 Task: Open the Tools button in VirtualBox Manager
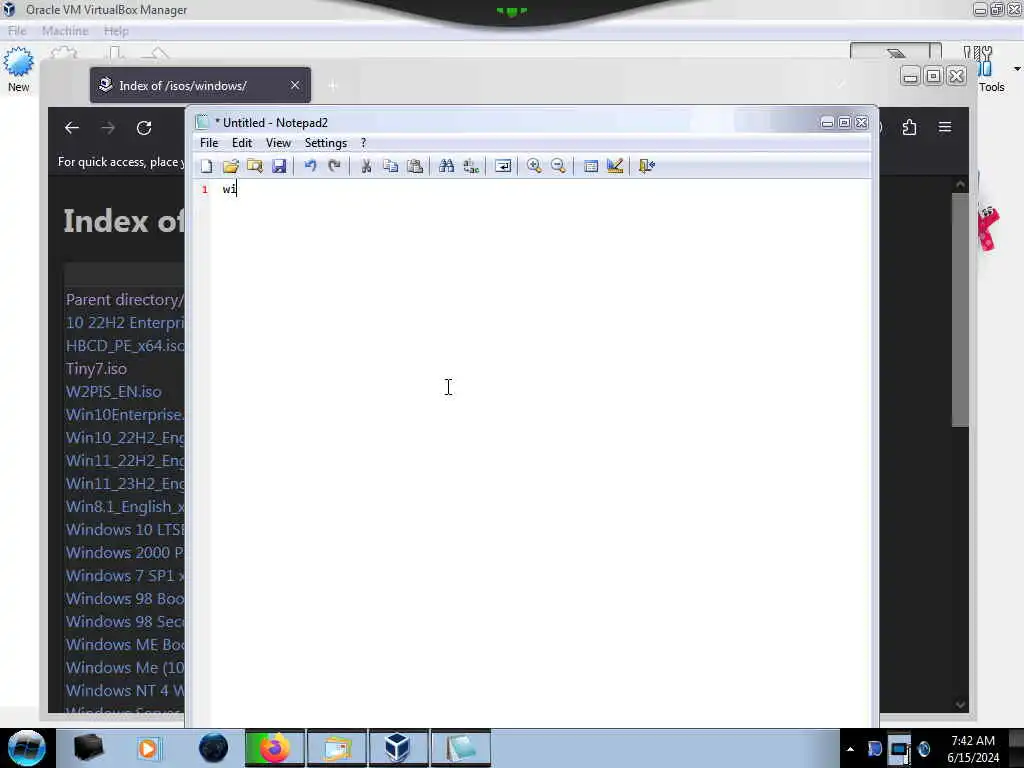[990, 70]
